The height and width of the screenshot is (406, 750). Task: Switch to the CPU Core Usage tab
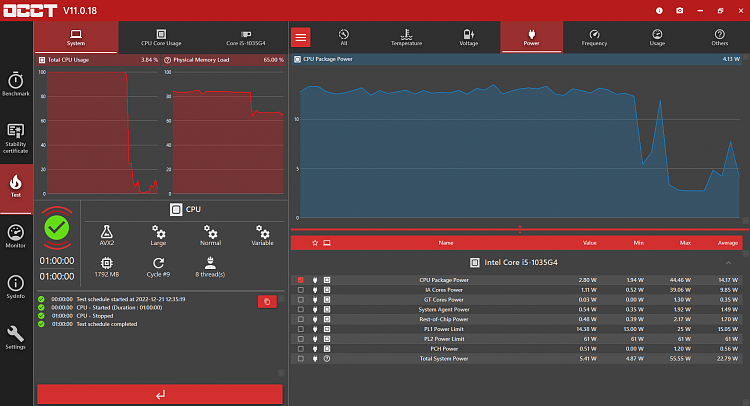pos(161,37)
